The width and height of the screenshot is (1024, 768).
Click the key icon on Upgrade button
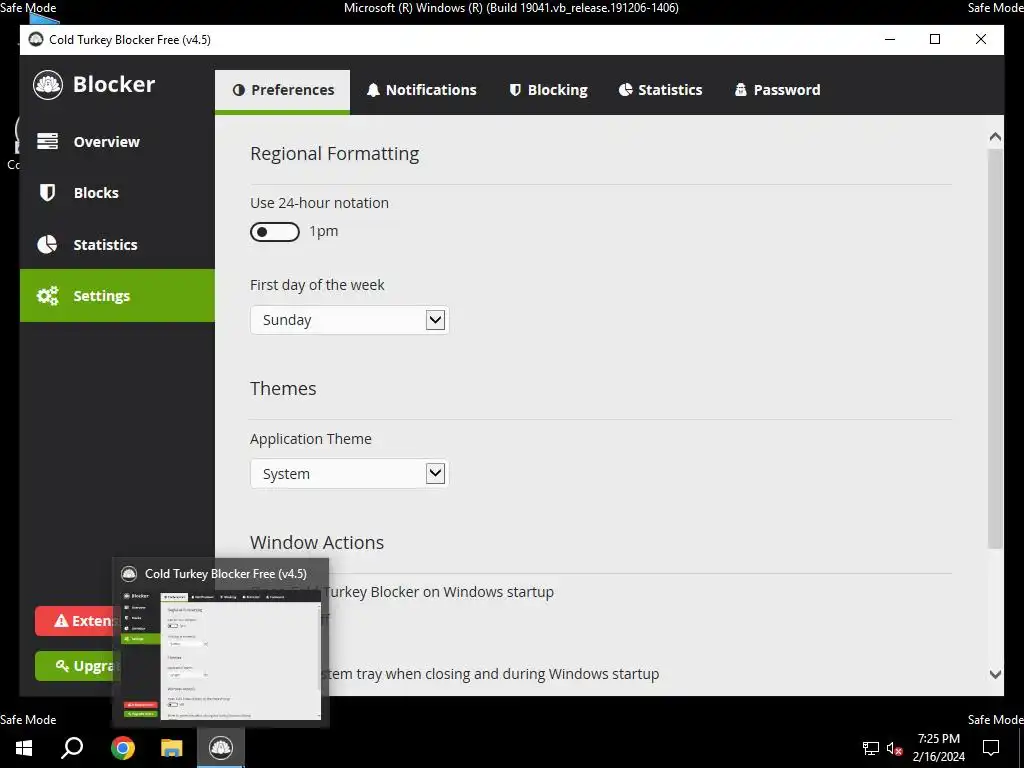(x=62, y=665)
